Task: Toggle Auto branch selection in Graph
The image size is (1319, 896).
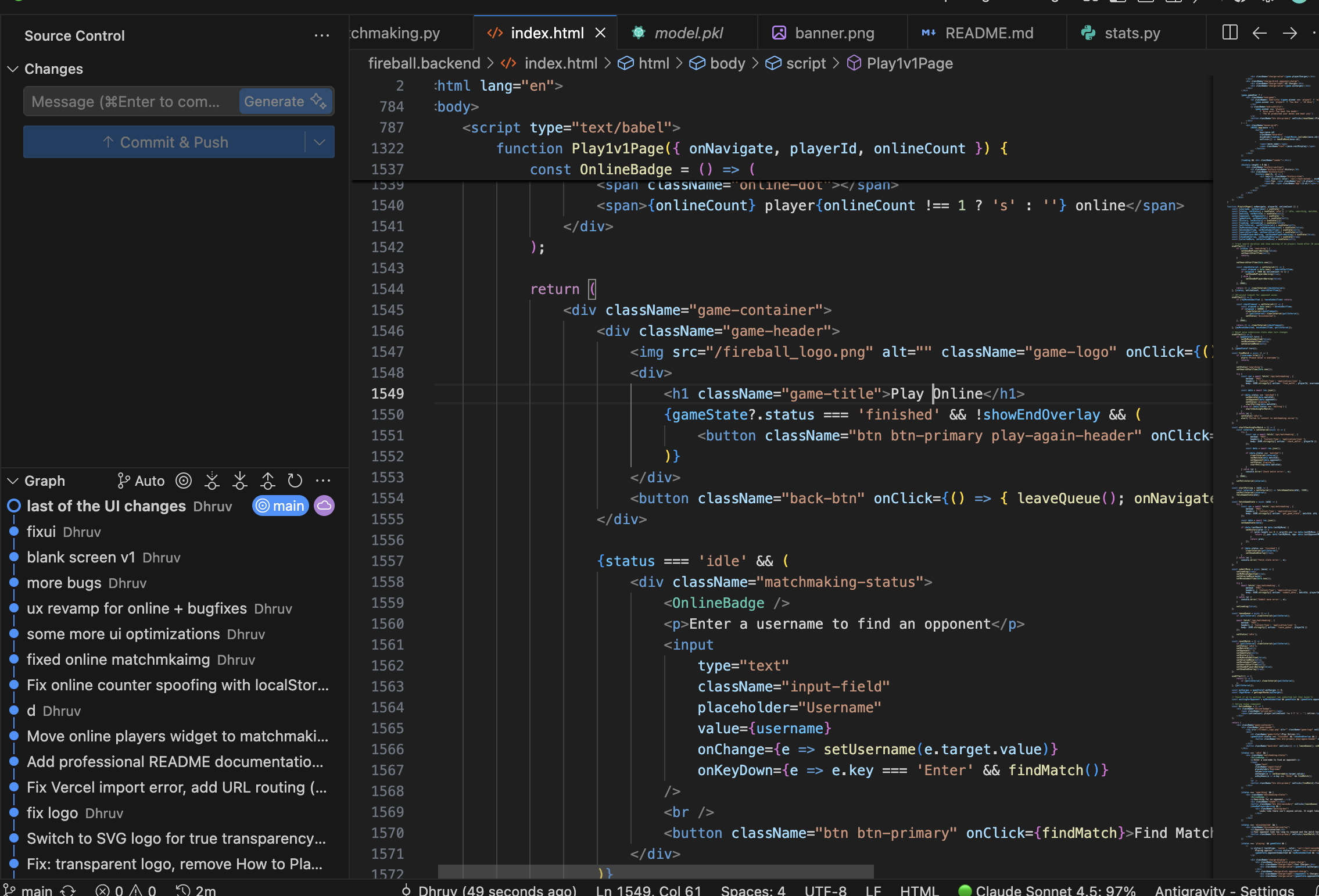Action: 141,481
